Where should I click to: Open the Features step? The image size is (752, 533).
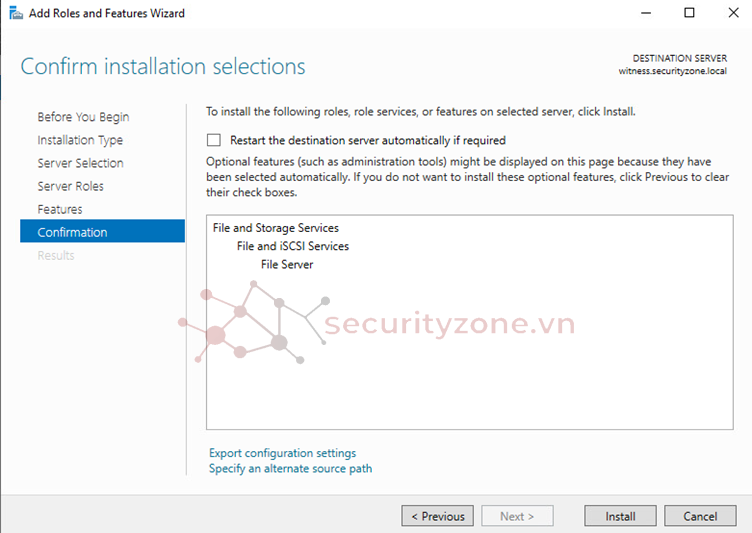pyautogui.click(x=60, y=209)
